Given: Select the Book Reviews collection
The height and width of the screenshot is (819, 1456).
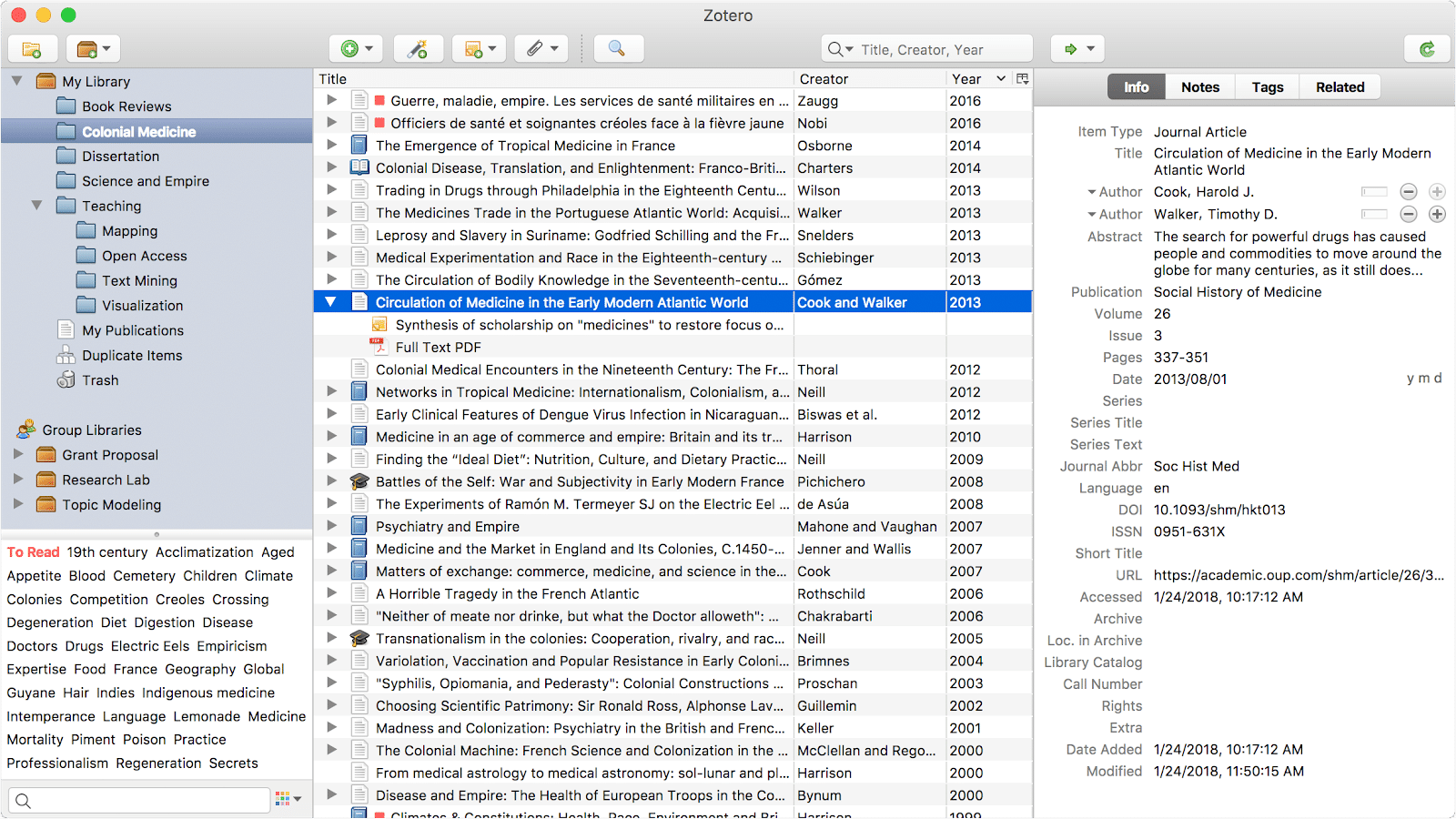Looking at the screenshot, I should [x=126, y=106].
